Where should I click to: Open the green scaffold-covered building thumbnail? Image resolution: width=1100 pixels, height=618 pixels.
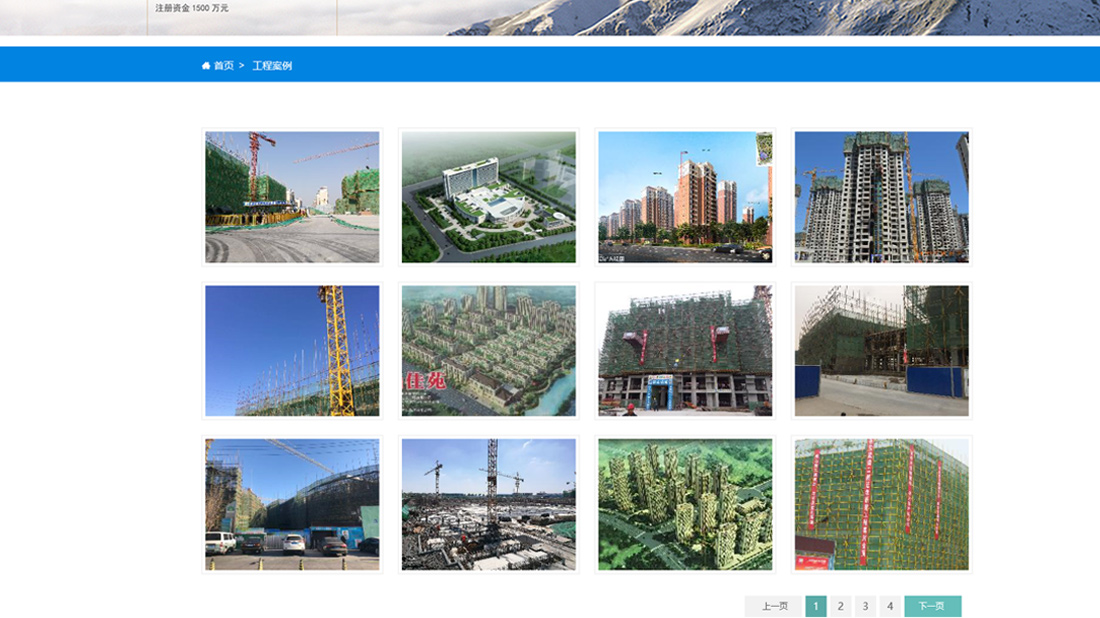[x=684, y=350]
